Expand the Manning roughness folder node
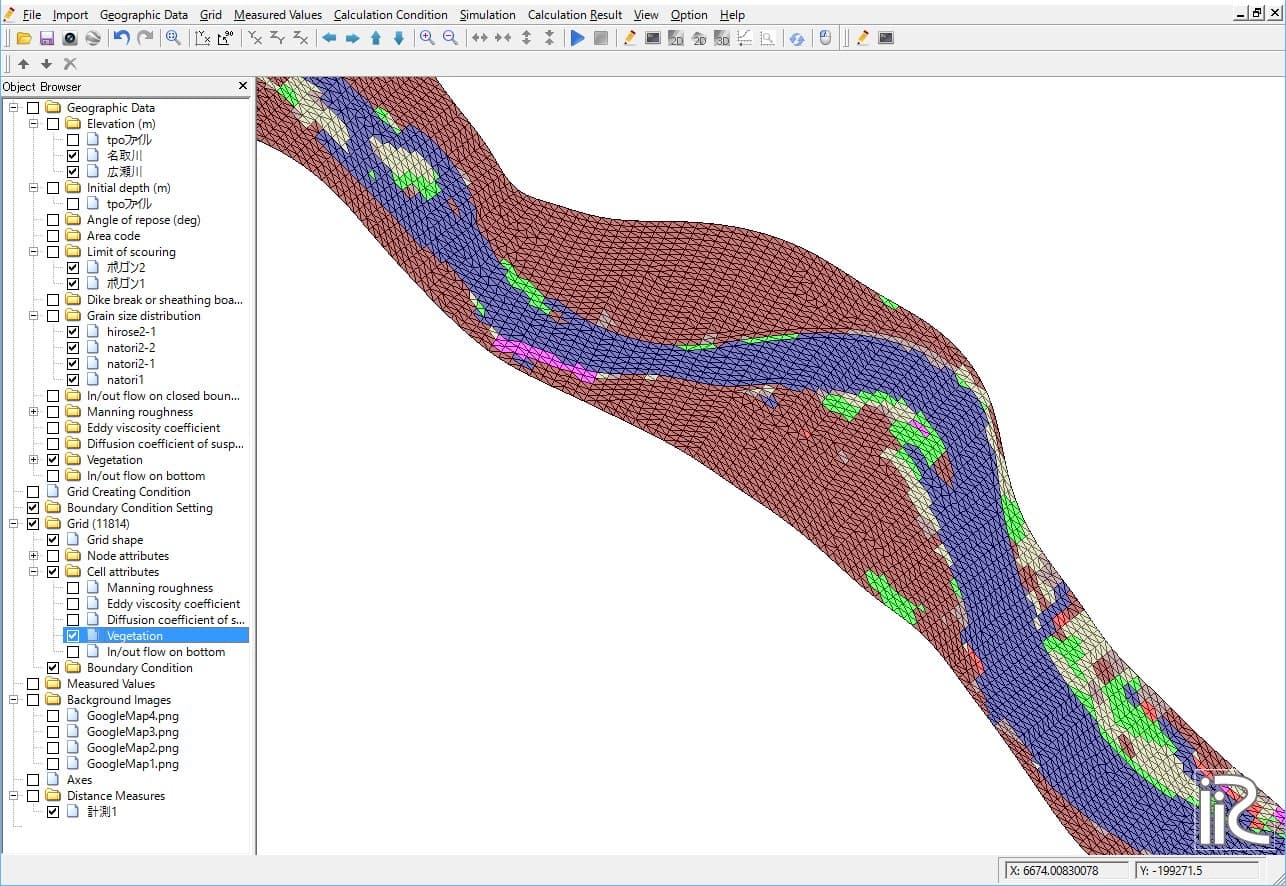Image resolution: width=1286 pixels, height=886 pixels. (34, 412)
